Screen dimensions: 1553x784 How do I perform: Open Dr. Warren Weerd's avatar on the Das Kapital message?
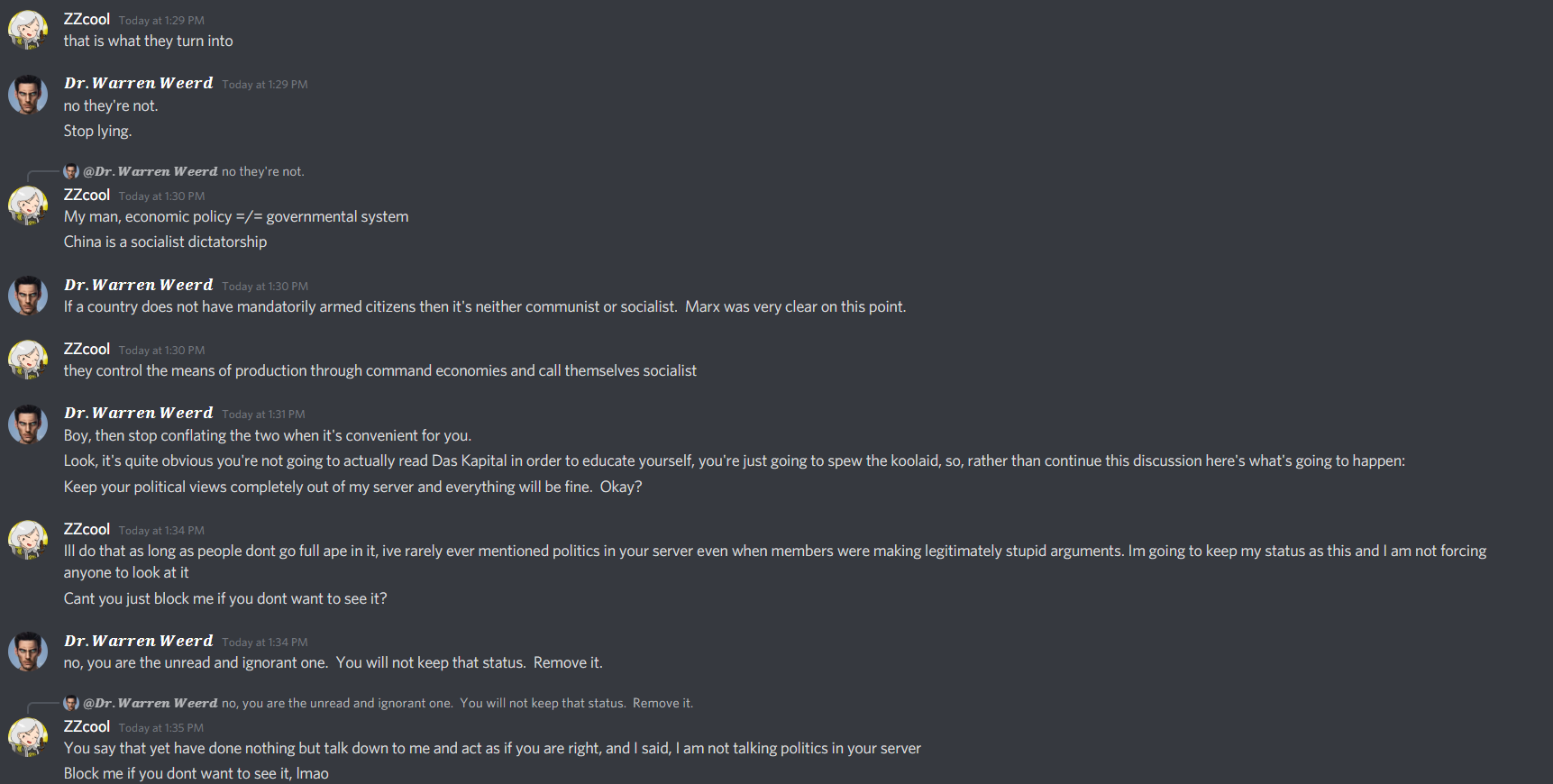(28, 424)
